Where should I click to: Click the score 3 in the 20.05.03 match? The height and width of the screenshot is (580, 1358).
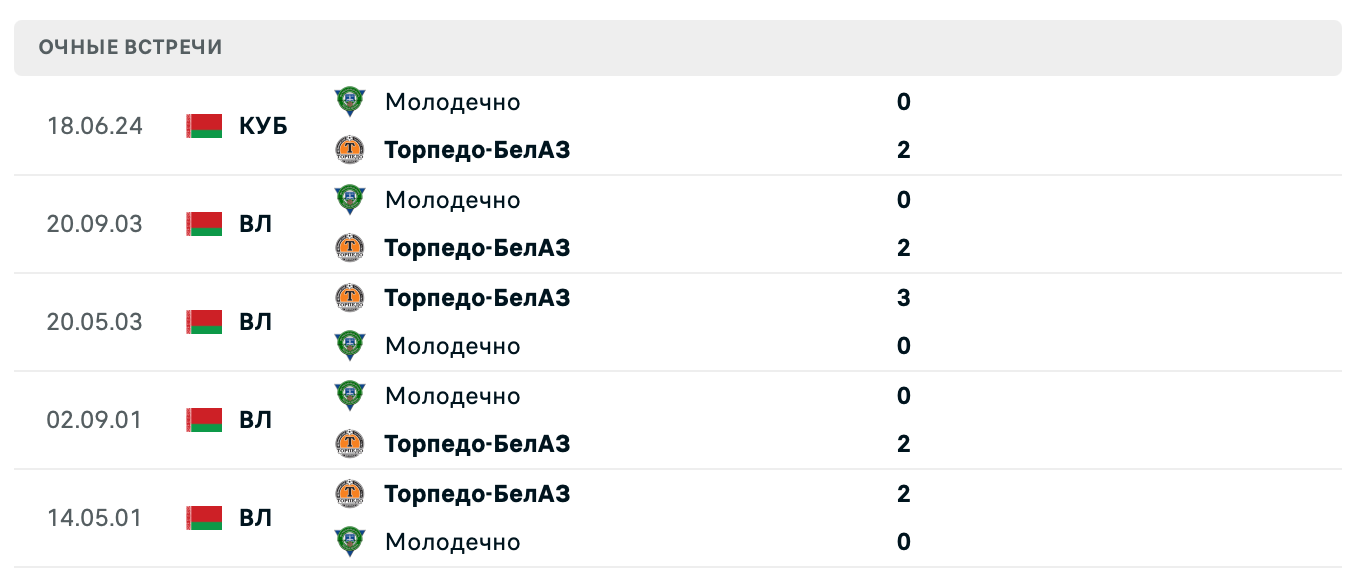coord(903,298)
